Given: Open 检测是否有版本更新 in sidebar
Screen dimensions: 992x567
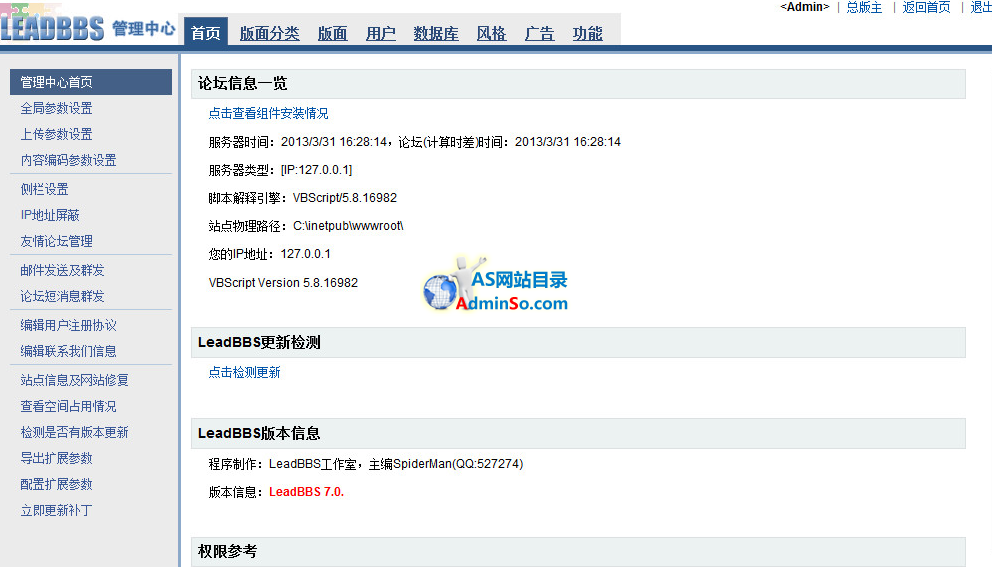Looking at the screenshot, I should 75,432.
